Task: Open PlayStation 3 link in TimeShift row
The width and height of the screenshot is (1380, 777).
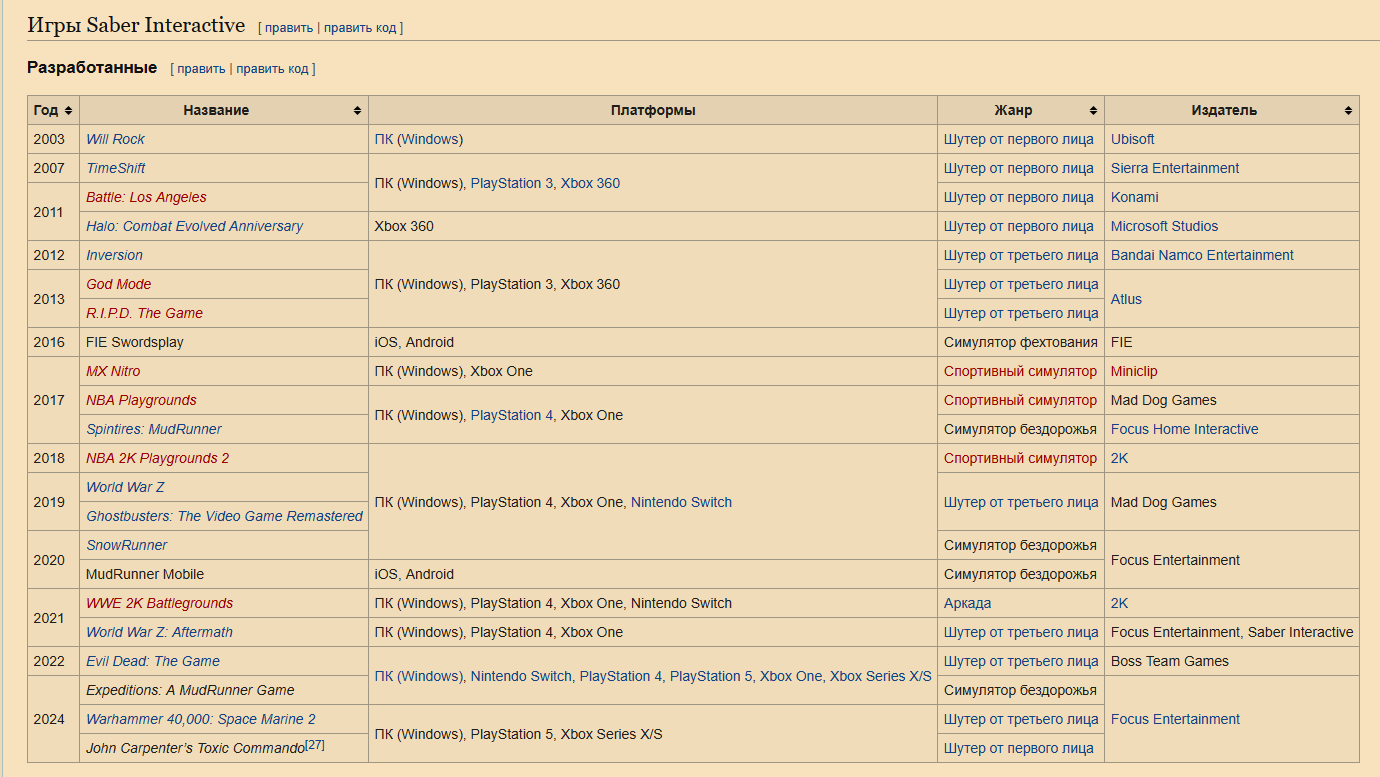Action: point(511,183)
